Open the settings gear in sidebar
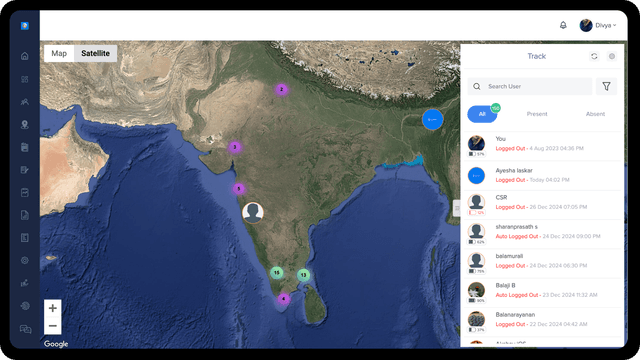 [x=24, y=260]
